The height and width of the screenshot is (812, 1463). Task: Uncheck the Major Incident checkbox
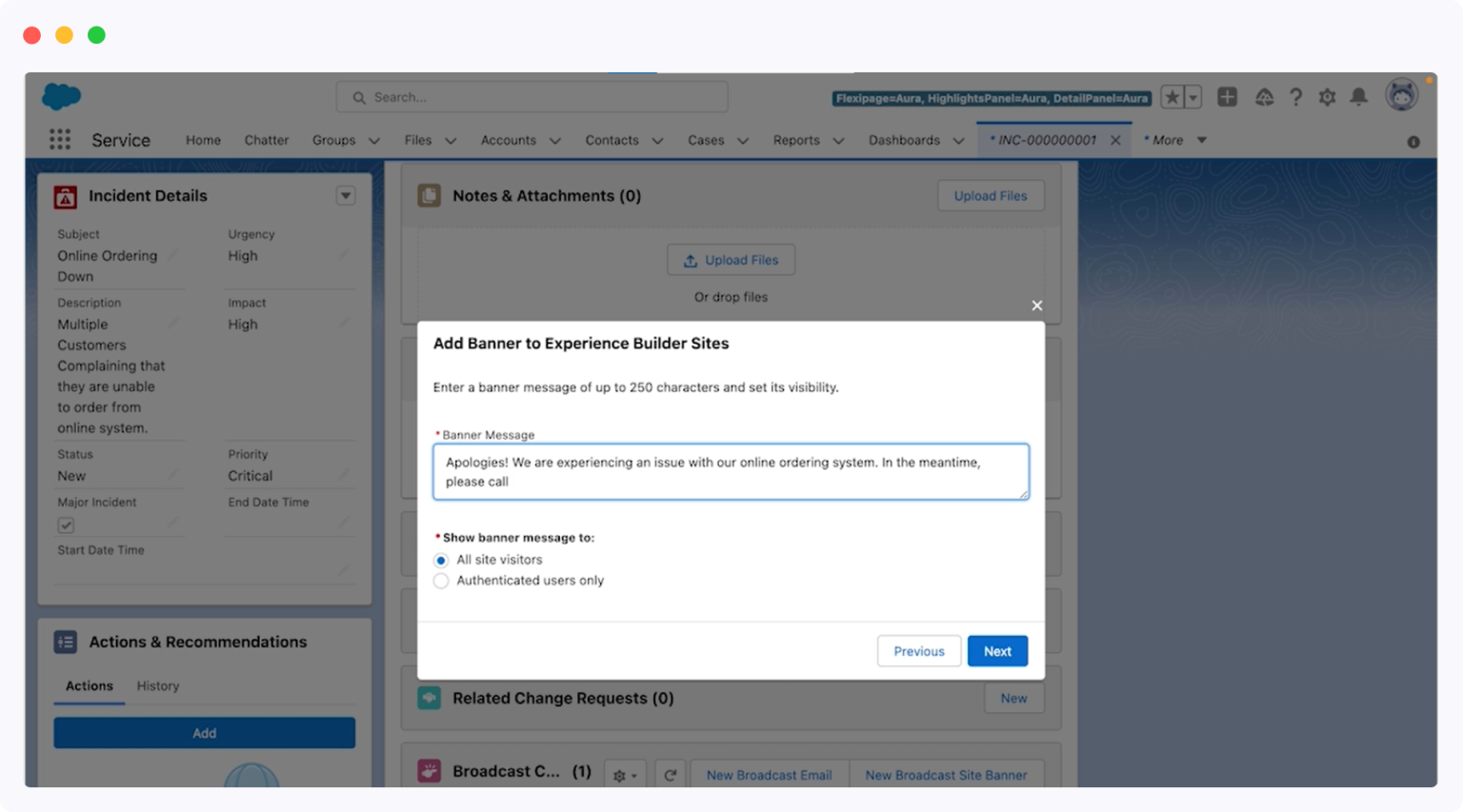pos(65,525)
